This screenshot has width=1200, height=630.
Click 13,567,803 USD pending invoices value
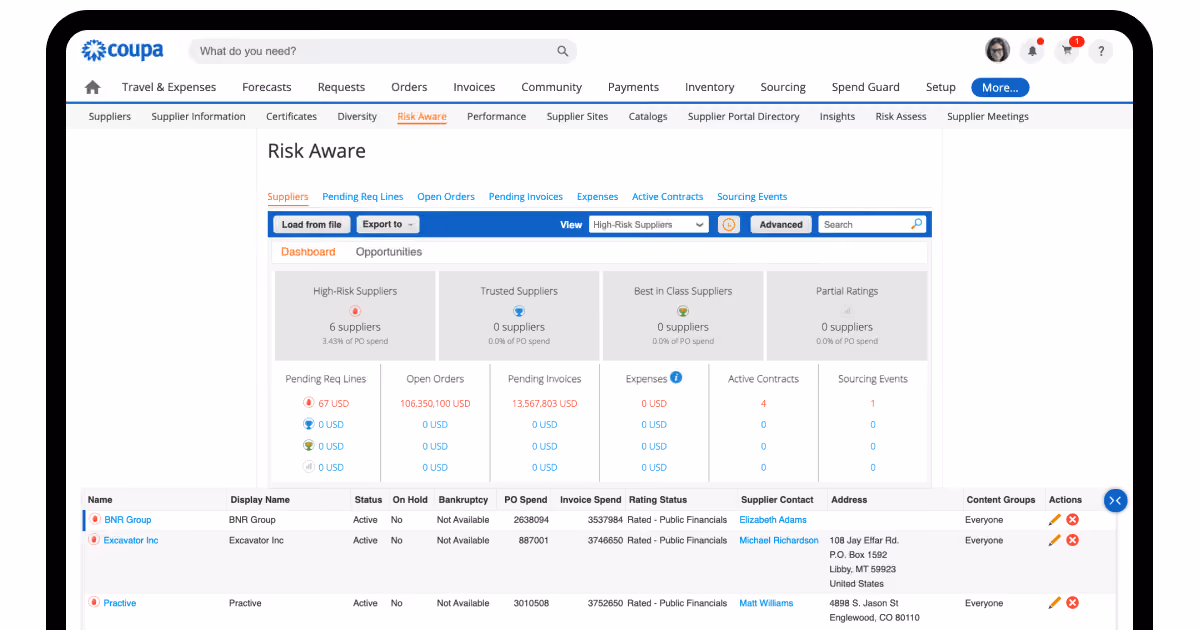click(x=544, y=404)
